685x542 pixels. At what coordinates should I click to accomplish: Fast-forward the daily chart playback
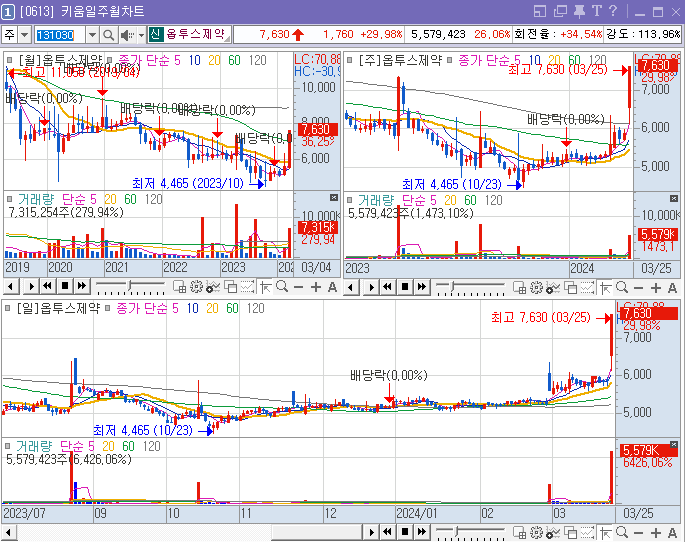pyautogui.click(x=422, y=532)
